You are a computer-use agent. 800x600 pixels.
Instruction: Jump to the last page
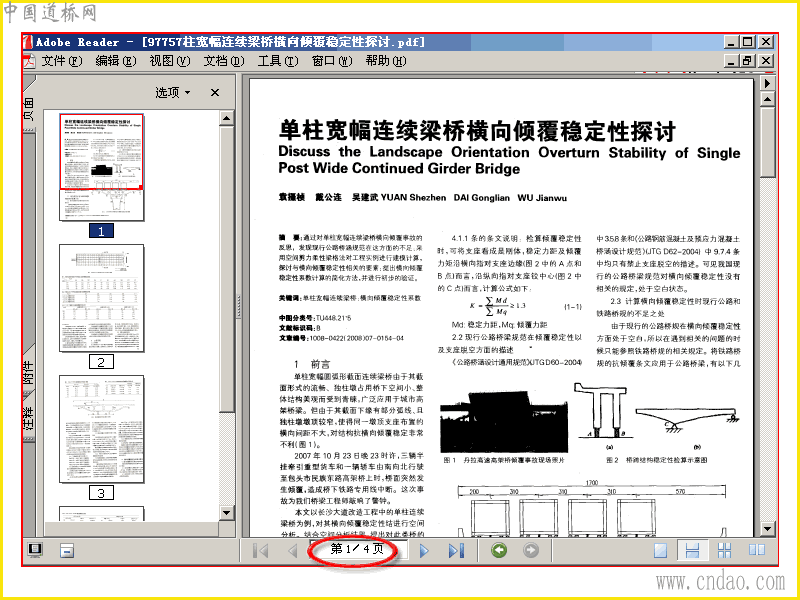pyautogui.click(x=456, y=551)
